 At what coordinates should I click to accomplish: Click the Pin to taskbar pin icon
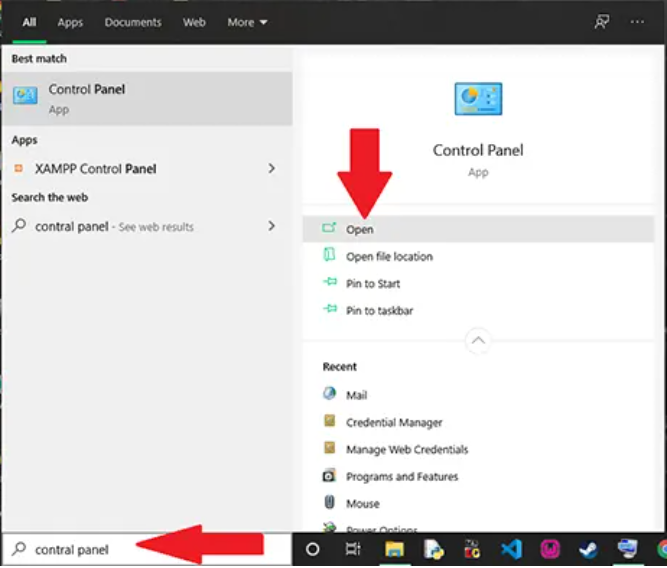click(x=330, y=309)
